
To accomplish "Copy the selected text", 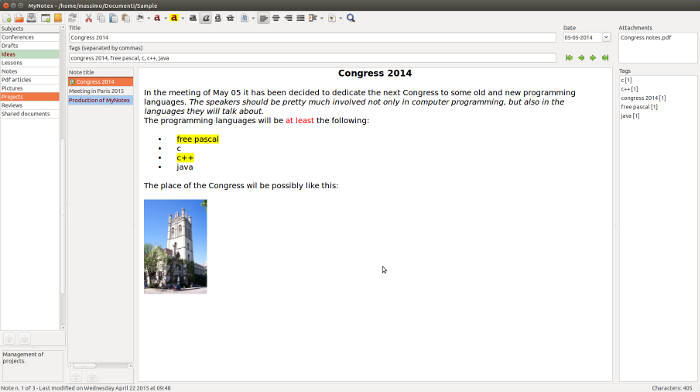I will (x=101, y=18).
